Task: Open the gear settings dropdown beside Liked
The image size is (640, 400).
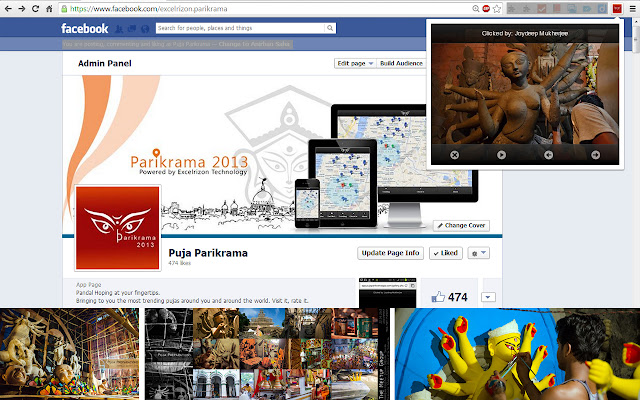Action: pyautogui.click(x=478, y=253)
